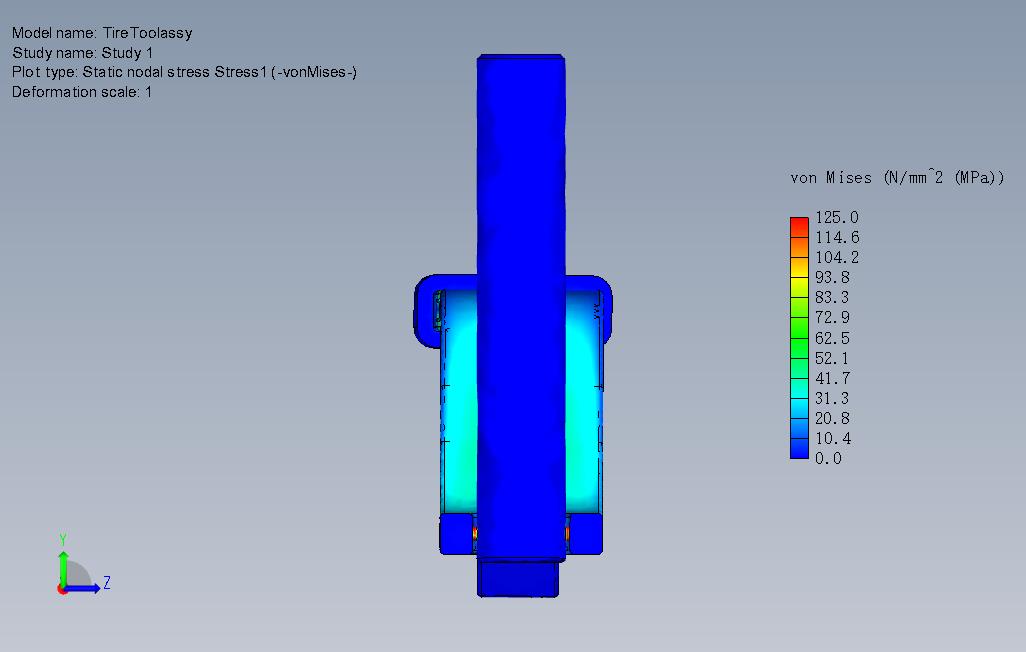Screen dimensions: 1026x652
Task: Select the small blue block below the shaft
Action: coord(518,579)
